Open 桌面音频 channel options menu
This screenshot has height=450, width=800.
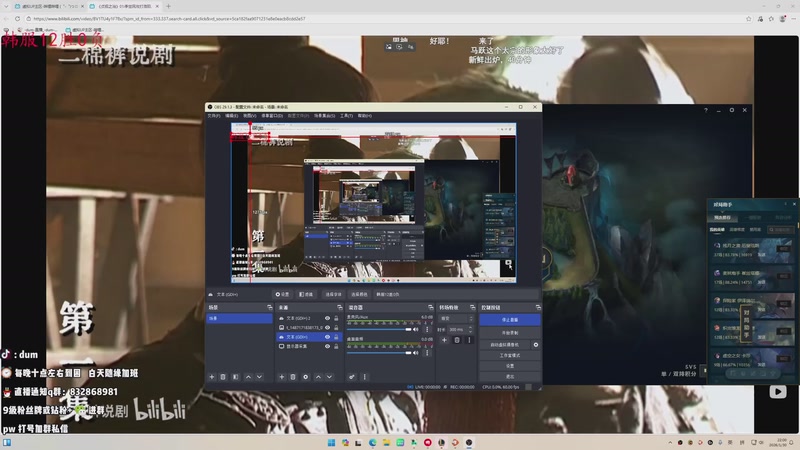click(427, 352)
